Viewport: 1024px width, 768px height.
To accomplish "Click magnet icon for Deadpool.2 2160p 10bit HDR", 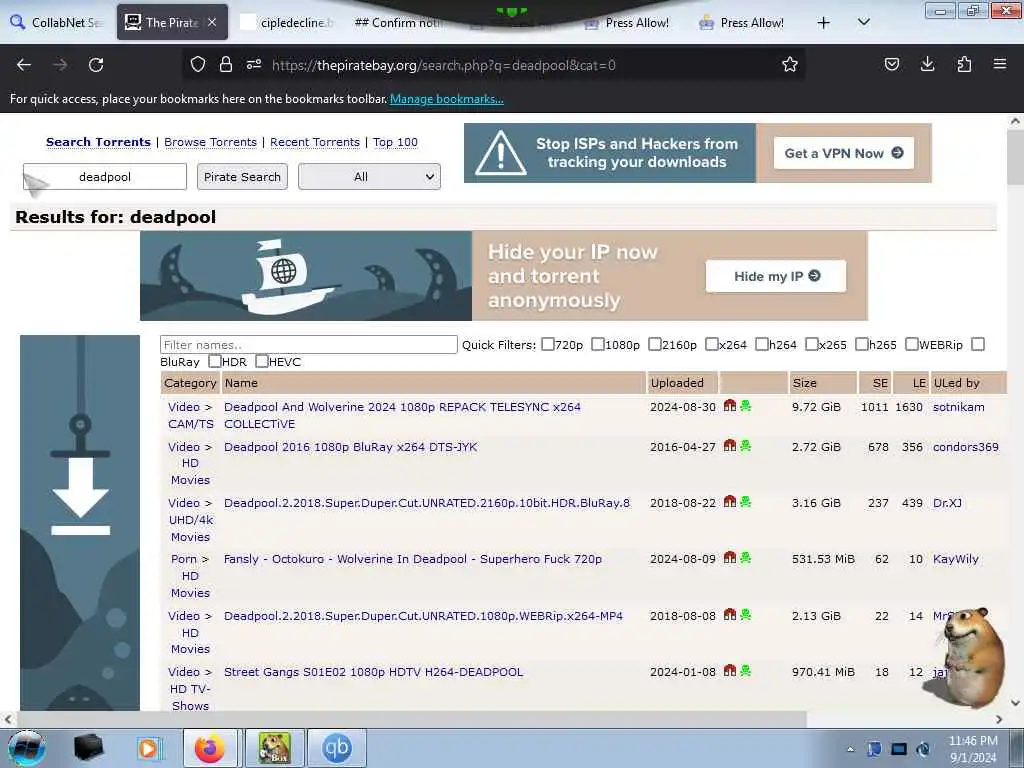I will (x=729, y=502).
